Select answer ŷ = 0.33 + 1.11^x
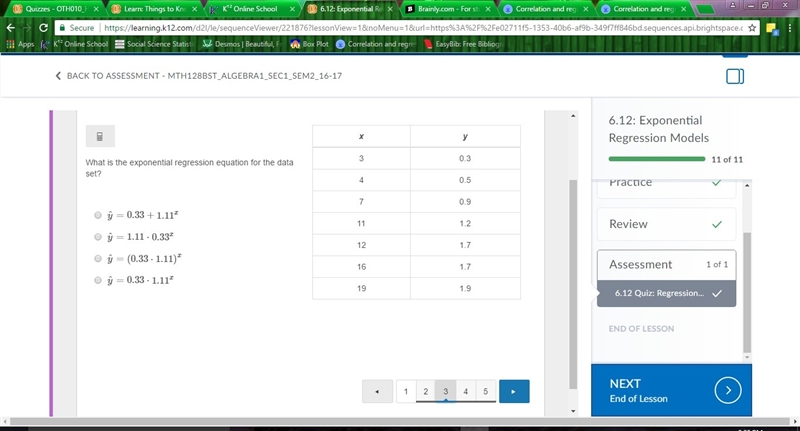The image size is (800, 431). point(98,215)
